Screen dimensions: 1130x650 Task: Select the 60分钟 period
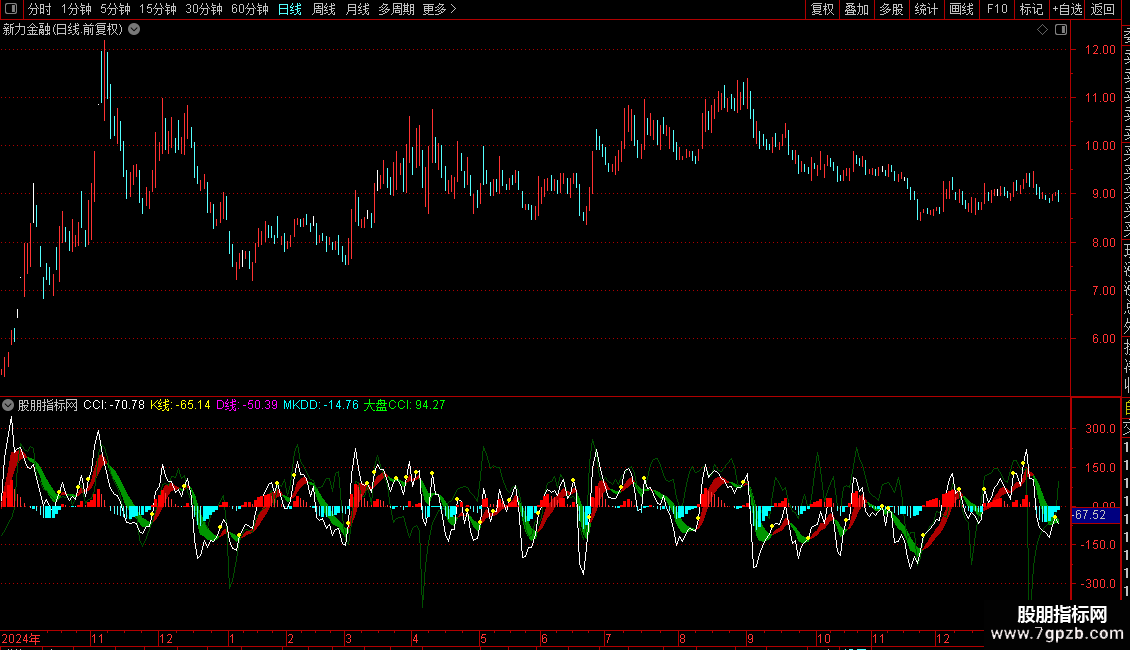(x=249, y=9)
